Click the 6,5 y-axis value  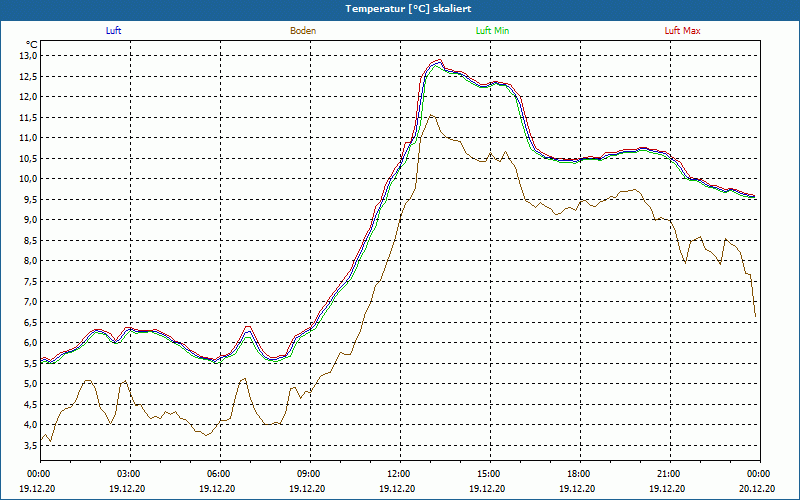(x=31, y=322)
